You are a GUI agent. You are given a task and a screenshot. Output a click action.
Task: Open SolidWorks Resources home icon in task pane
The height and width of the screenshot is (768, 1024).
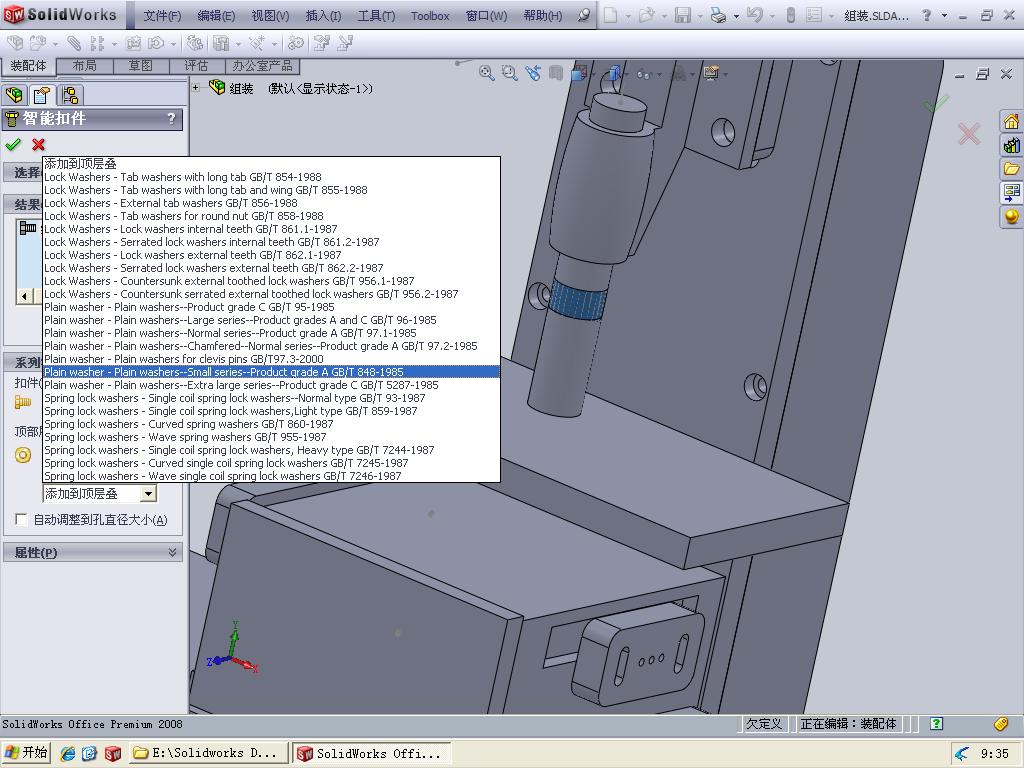(1011, 121)
